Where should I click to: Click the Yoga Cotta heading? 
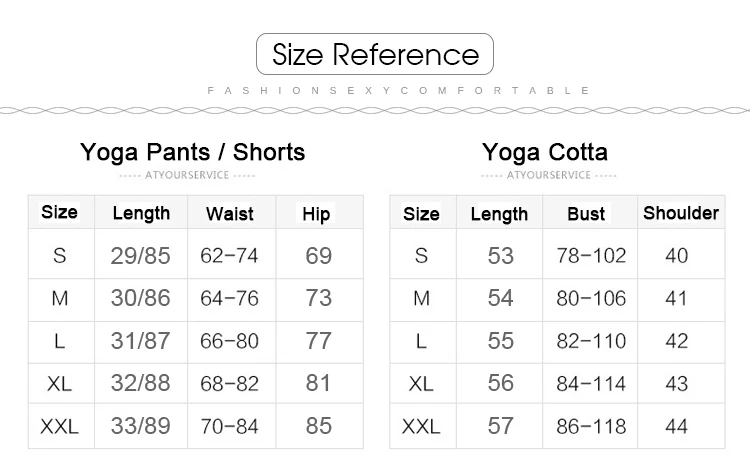(x=544, y=152)
